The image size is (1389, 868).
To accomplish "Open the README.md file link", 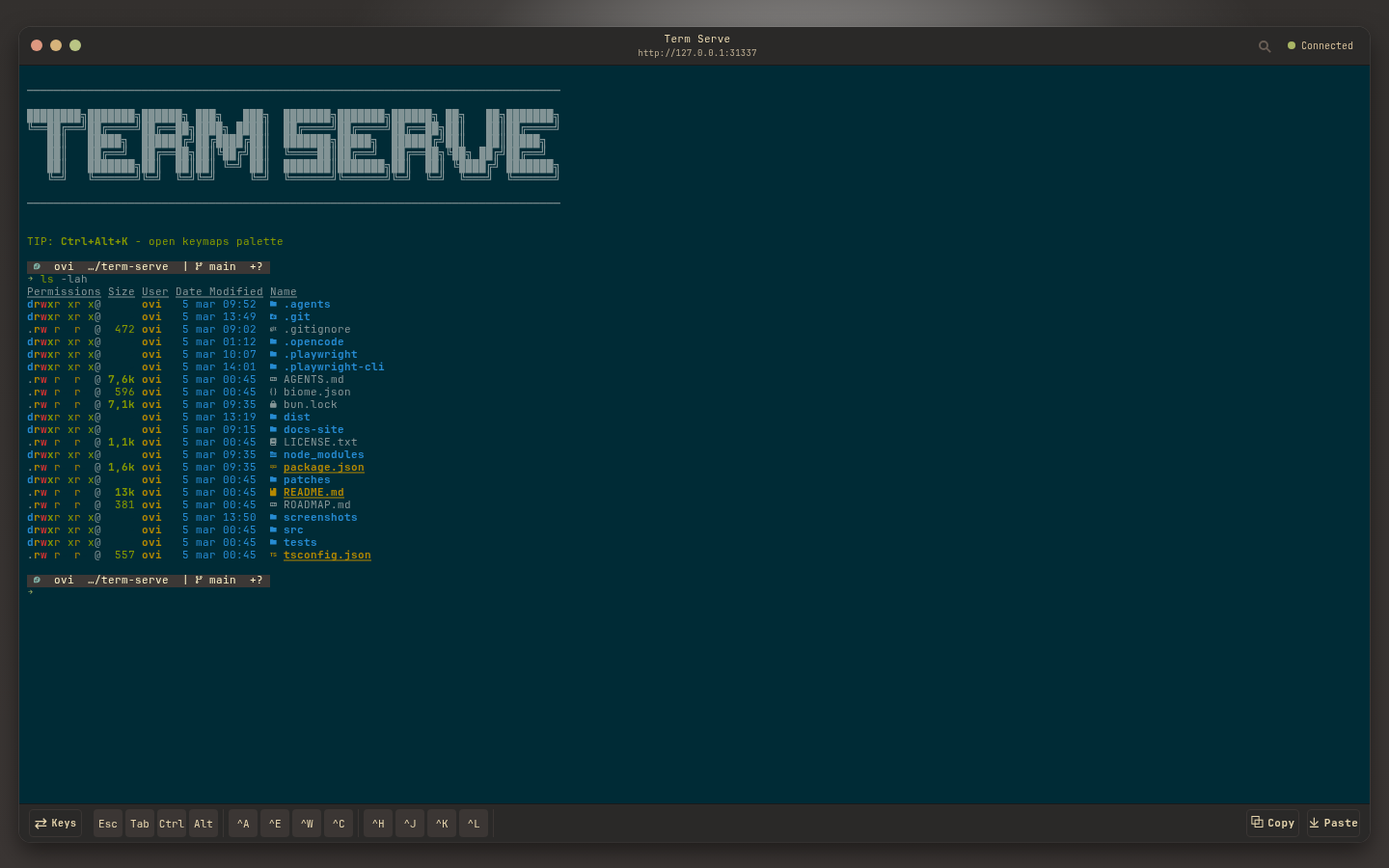I will click(x=313, y=492).
